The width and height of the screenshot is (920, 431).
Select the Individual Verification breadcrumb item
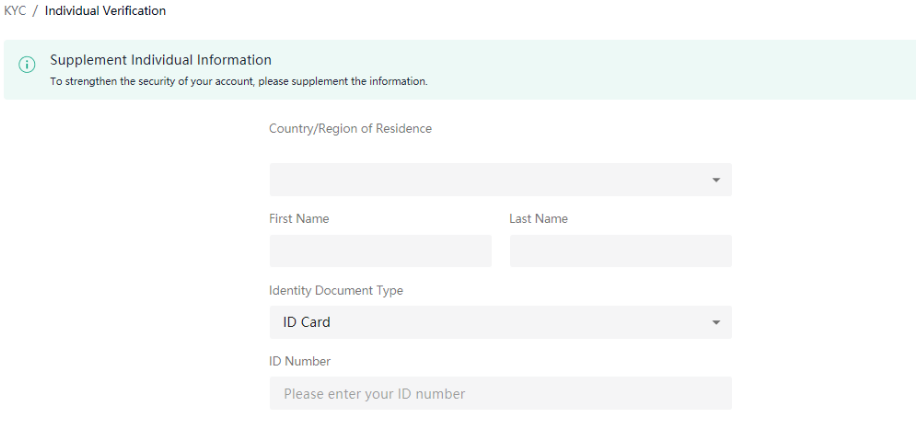tap(105, 11)
